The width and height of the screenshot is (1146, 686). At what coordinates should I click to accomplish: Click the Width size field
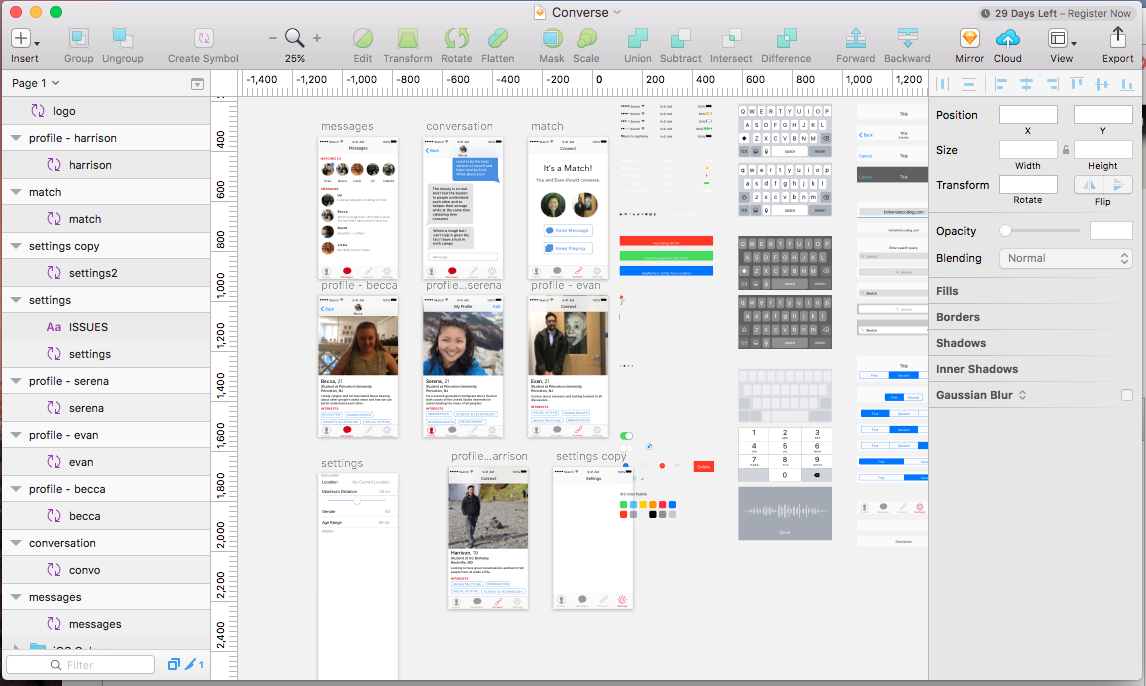tap(1028, 150)
